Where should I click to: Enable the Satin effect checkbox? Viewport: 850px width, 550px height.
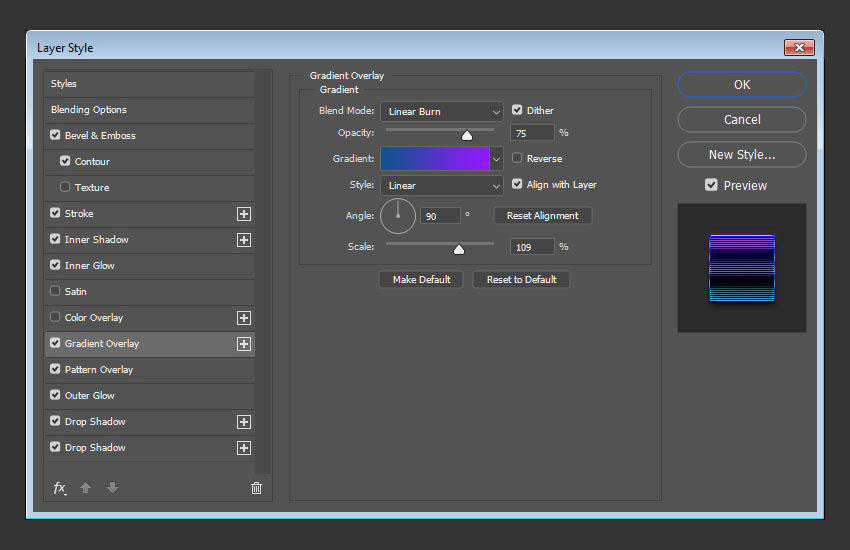click(x=55, y=290)
